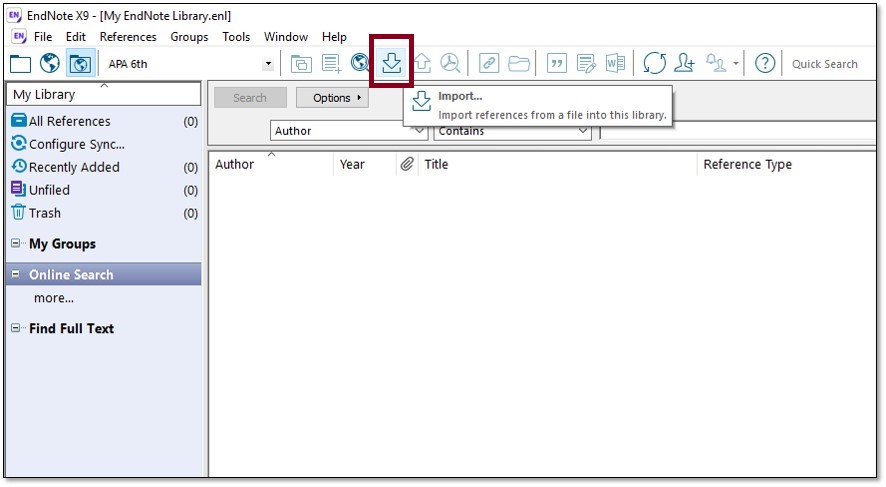Click the Return to Word processor icon
This screenshot has height=487, width=886.
(615, 63)
